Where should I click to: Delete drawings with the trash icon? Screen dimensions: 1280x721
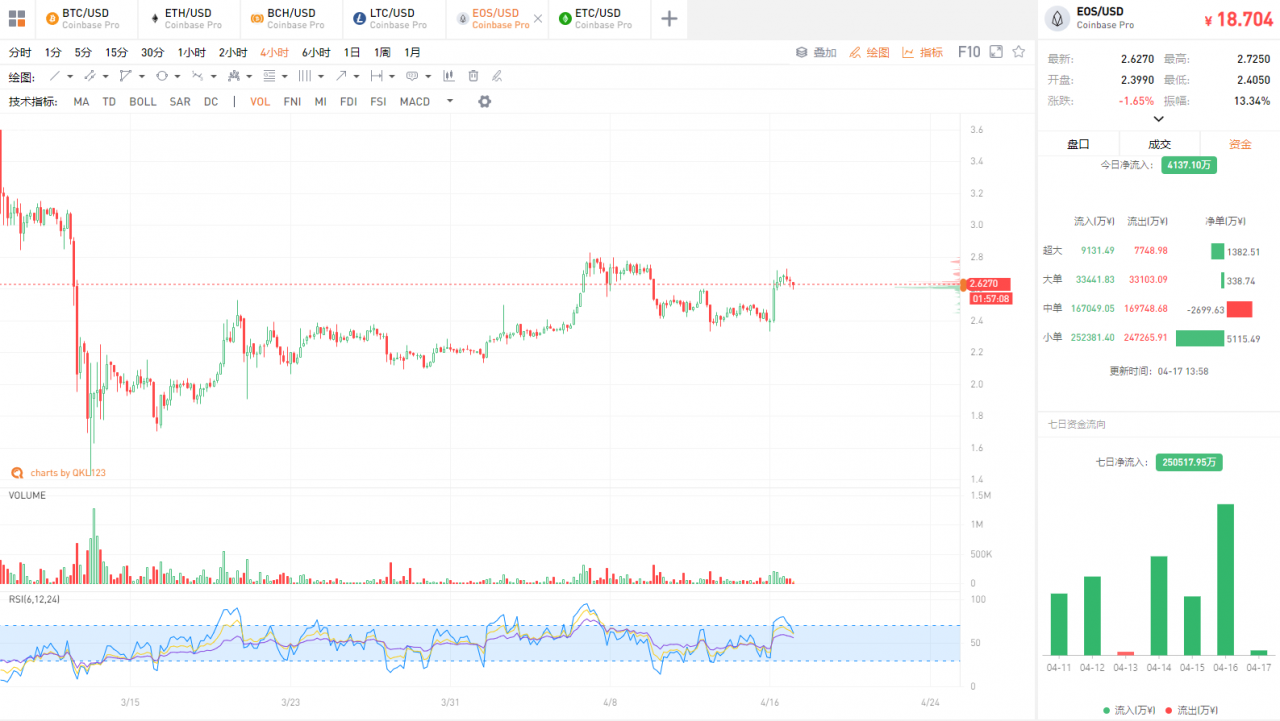click(x=473, y=76)
